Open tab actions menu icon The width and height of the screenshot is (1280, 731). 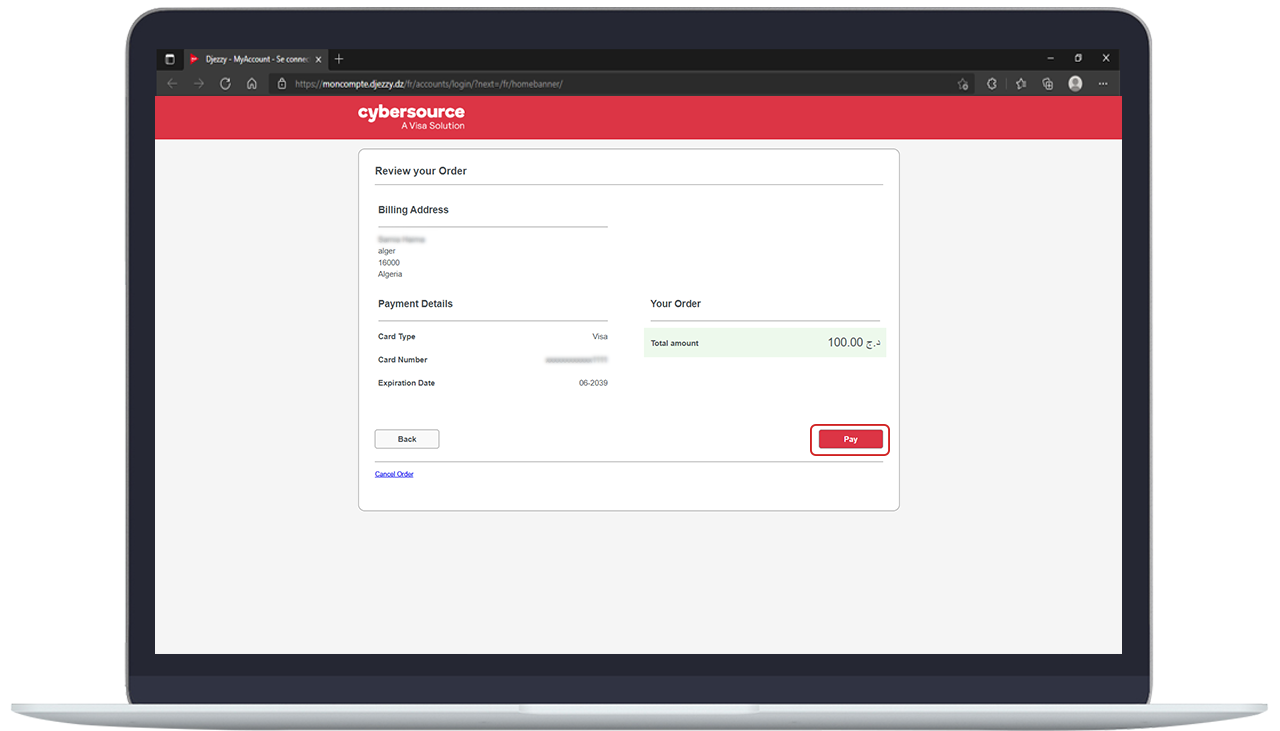tap(170, 59)
